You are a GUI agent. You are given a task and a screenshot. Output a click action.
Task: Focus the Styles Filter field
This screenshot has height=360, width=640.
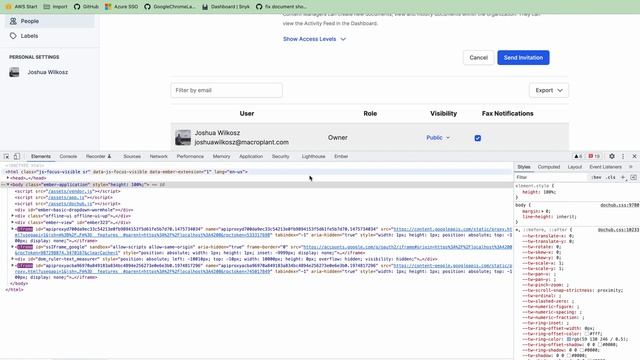point(551,178)
